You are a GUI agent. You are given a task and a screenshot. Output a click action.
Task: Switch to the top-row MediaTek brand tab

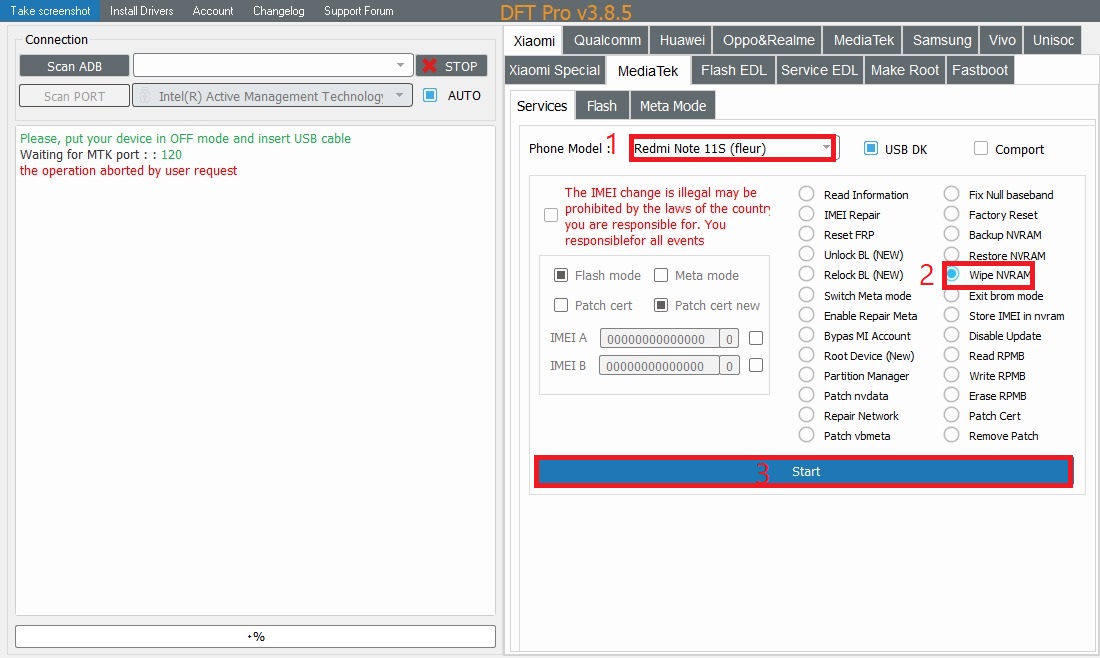pos(863,40)
